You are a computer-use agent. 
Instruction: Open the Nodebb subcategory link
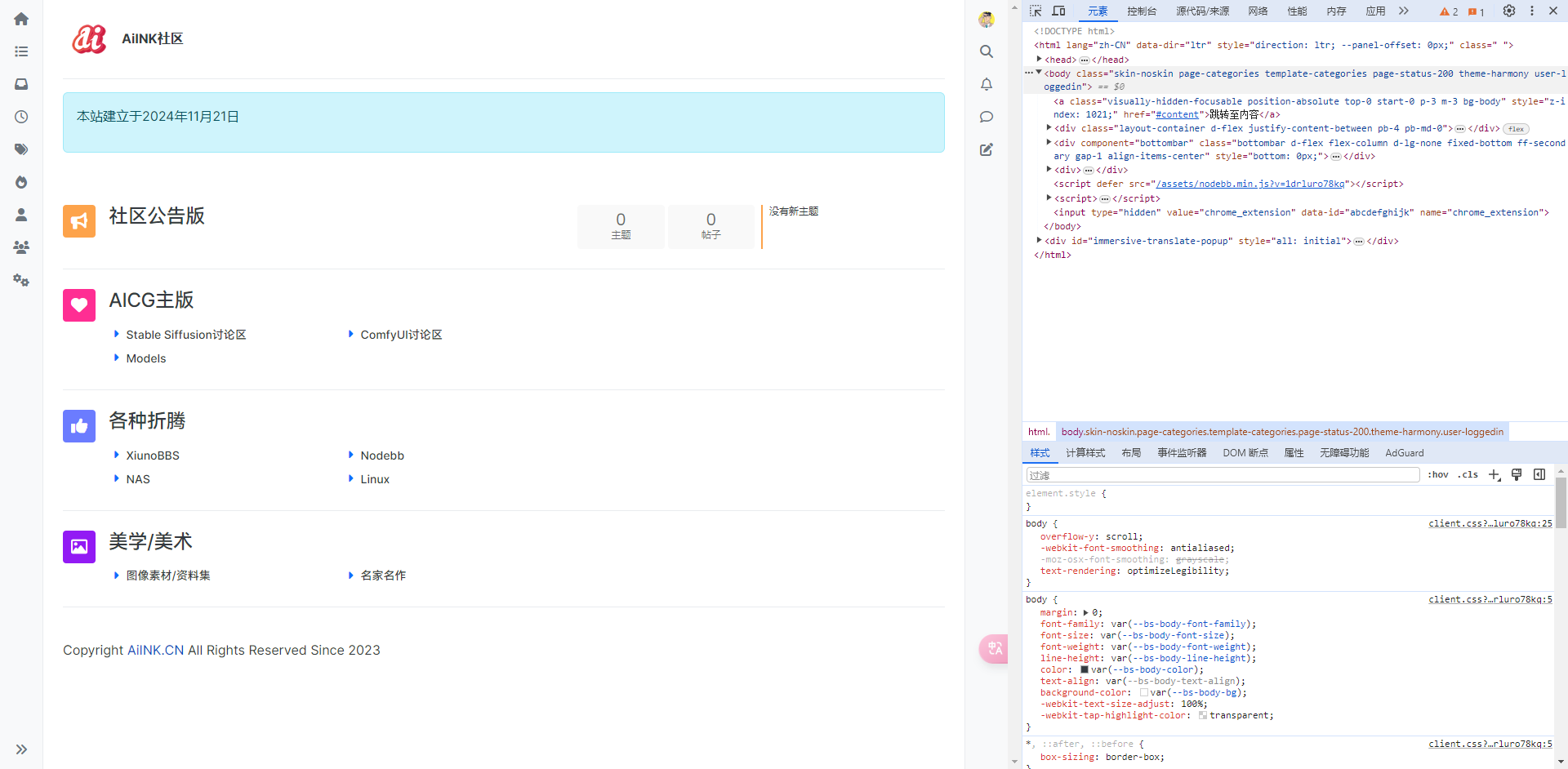point(382,456)
